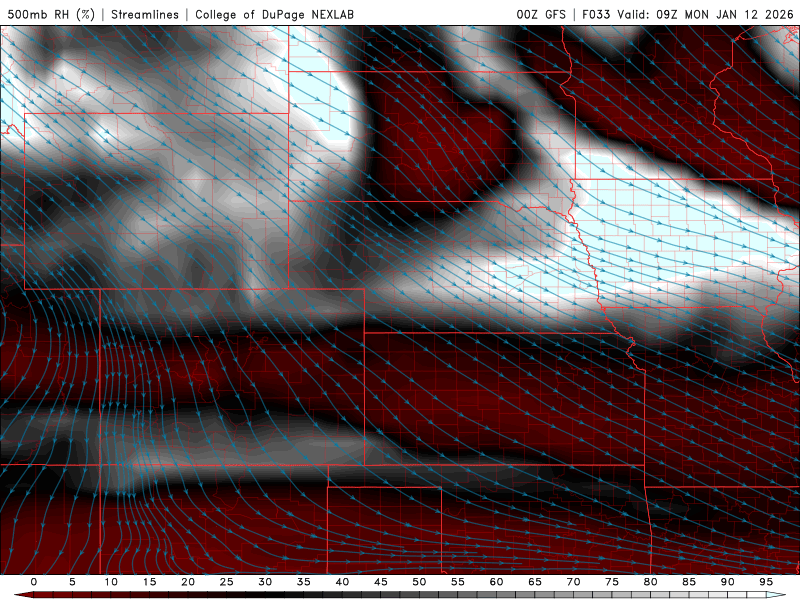Pick the "75" color scale number
The height and width of the screenshot is (600, 800).
(x=612, y=582)
